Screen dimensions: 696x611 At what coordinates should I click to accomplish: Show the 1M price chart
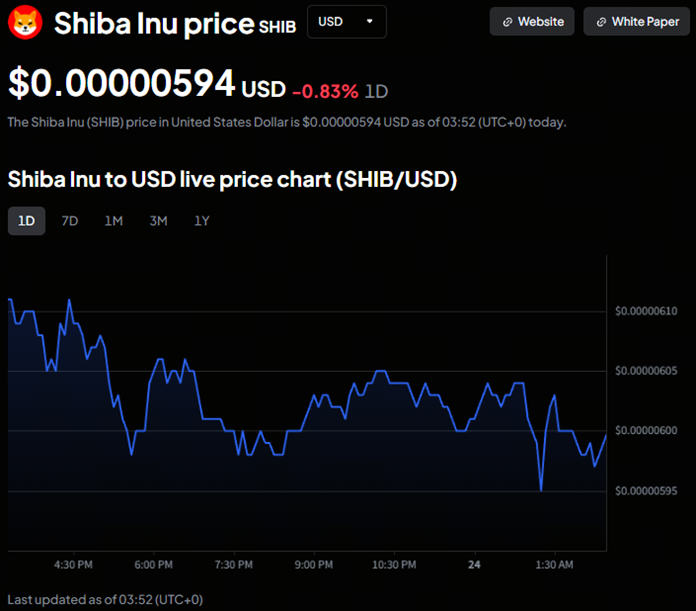tap(114, 221)
